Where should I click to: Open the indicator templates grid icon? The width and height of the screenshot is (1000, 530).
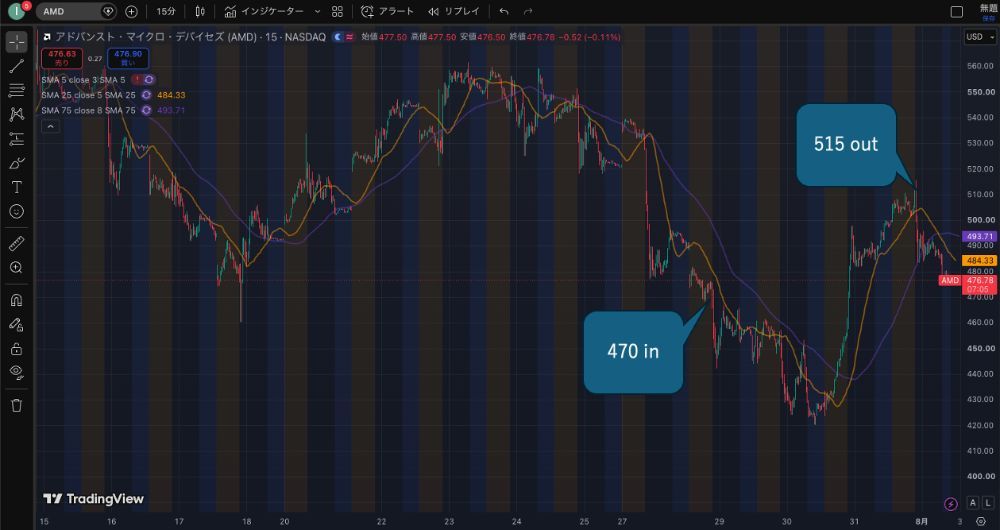[337, 11]
